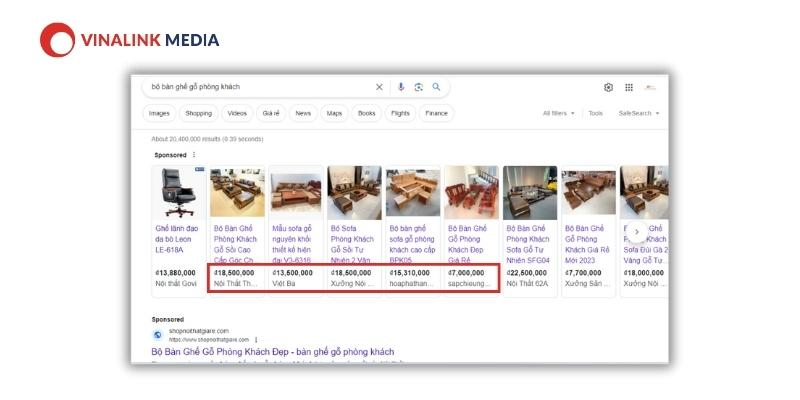Click the Việt Ba seller name
Image resolution: width=800 pixels, height=400 pixels.
coord(284,283)
